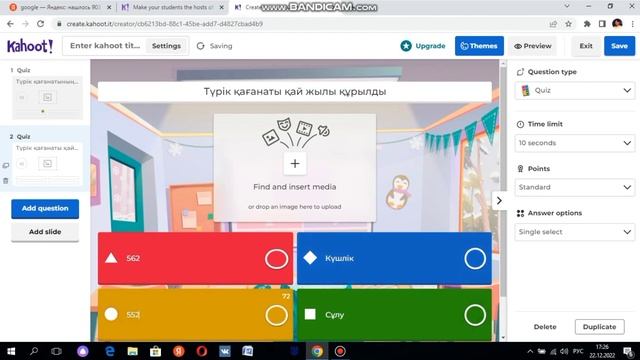The image size is (640, 360).
Task: Open the side browser panel icon
Action: (602, 24)
